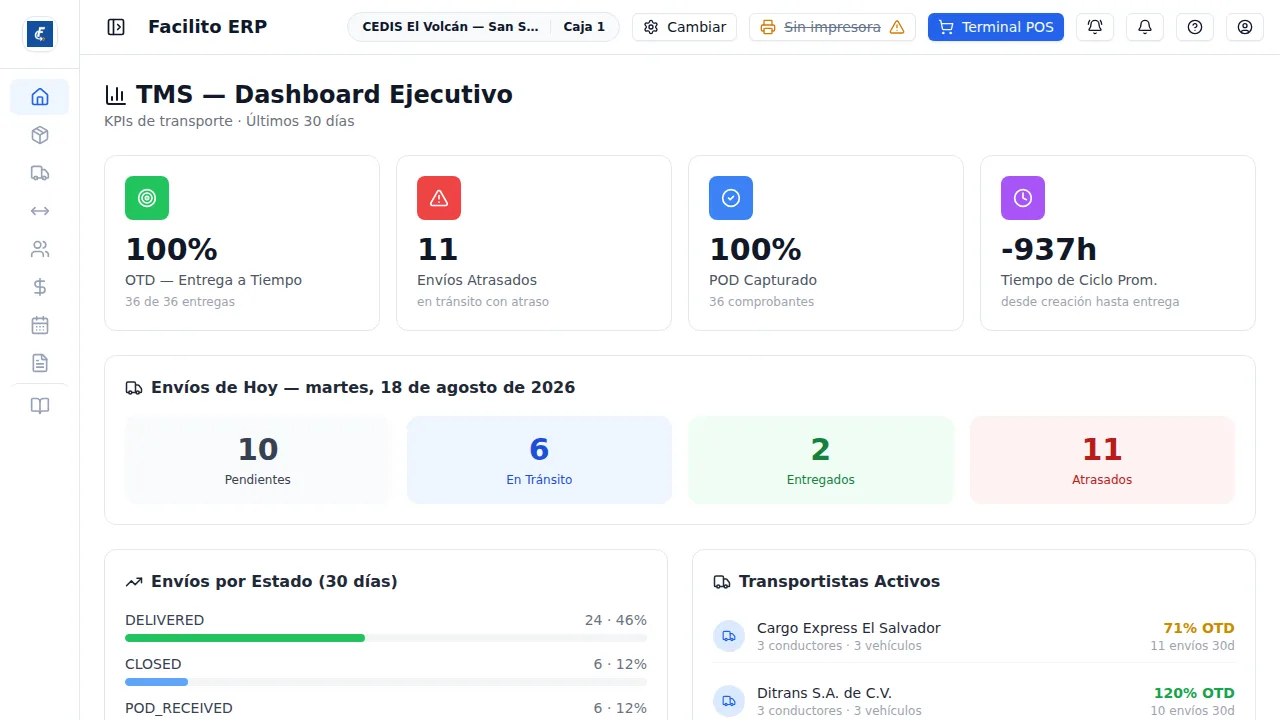Select the Atrasados count tile

1102,460
